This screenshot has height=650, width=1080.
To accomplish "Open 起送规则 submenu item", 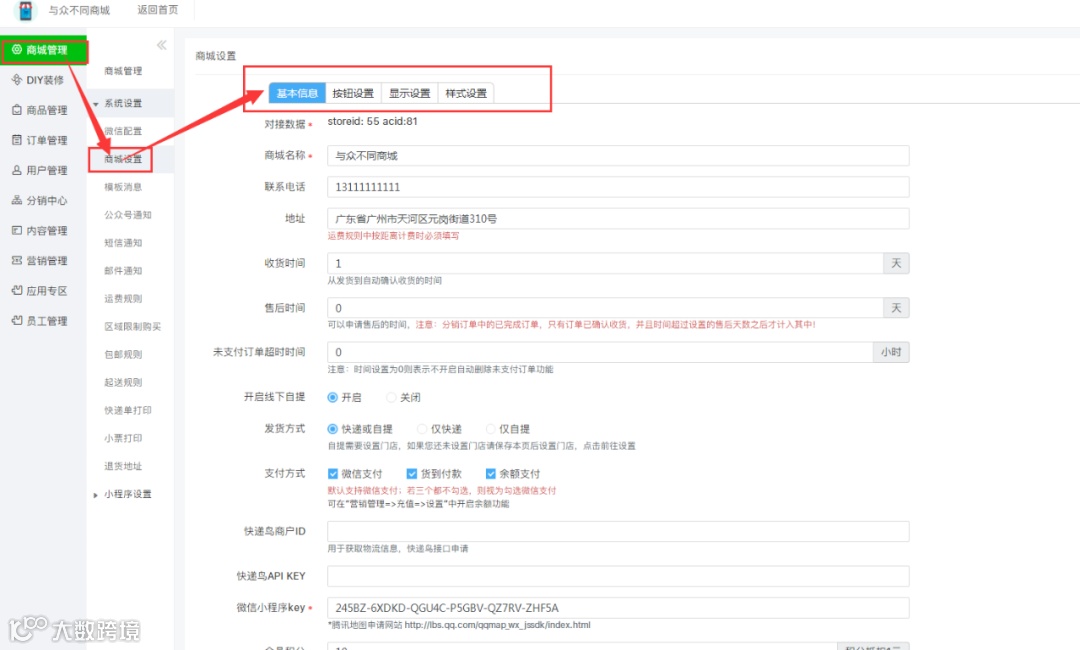I will tap(123, 382).
